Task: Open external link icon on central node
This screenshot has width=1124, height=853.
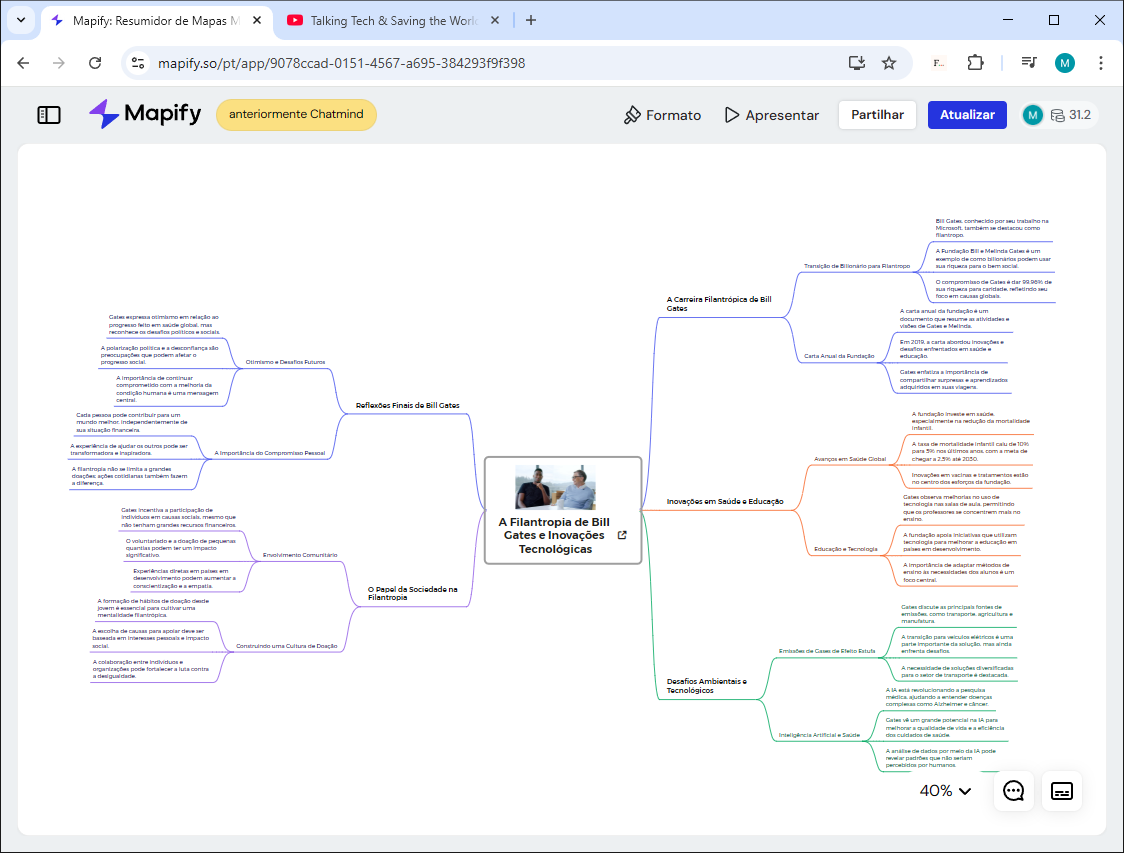Action: (622, 535)
